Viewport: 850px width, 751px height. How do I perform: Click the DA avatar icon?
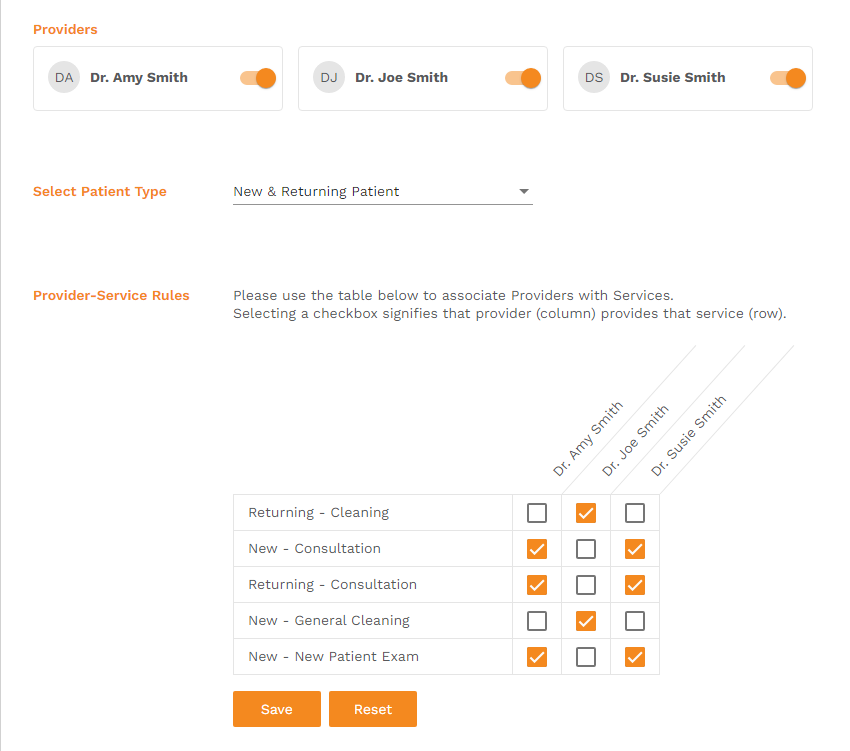tap(64, 78)
